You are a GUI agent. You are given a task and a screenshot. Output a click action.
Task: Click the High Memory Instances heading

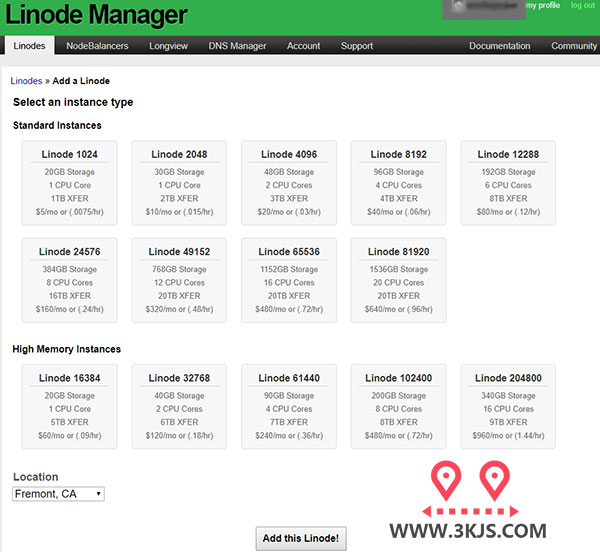[67, 349]
